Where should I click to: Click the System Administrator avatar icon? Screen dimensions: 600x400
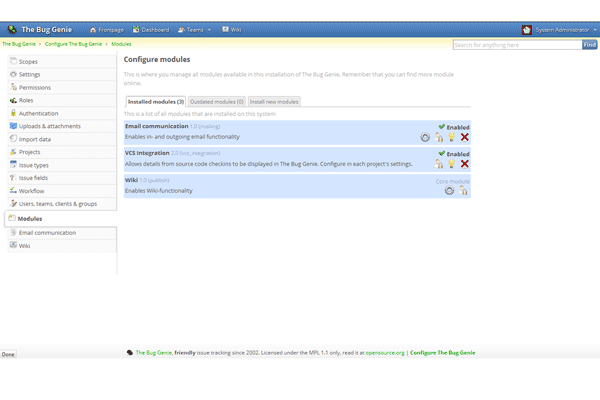527,30
